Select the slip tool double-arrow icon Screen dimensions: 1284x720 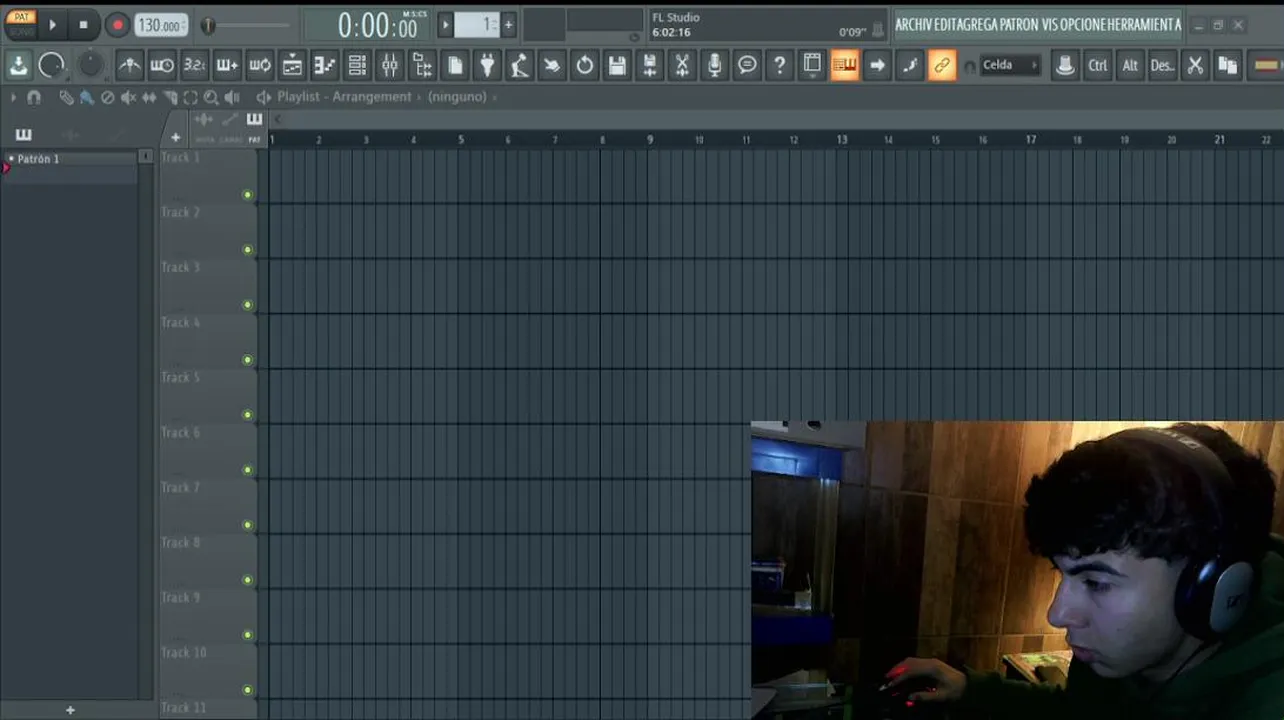pyautogui.click(x=149, y=97)
